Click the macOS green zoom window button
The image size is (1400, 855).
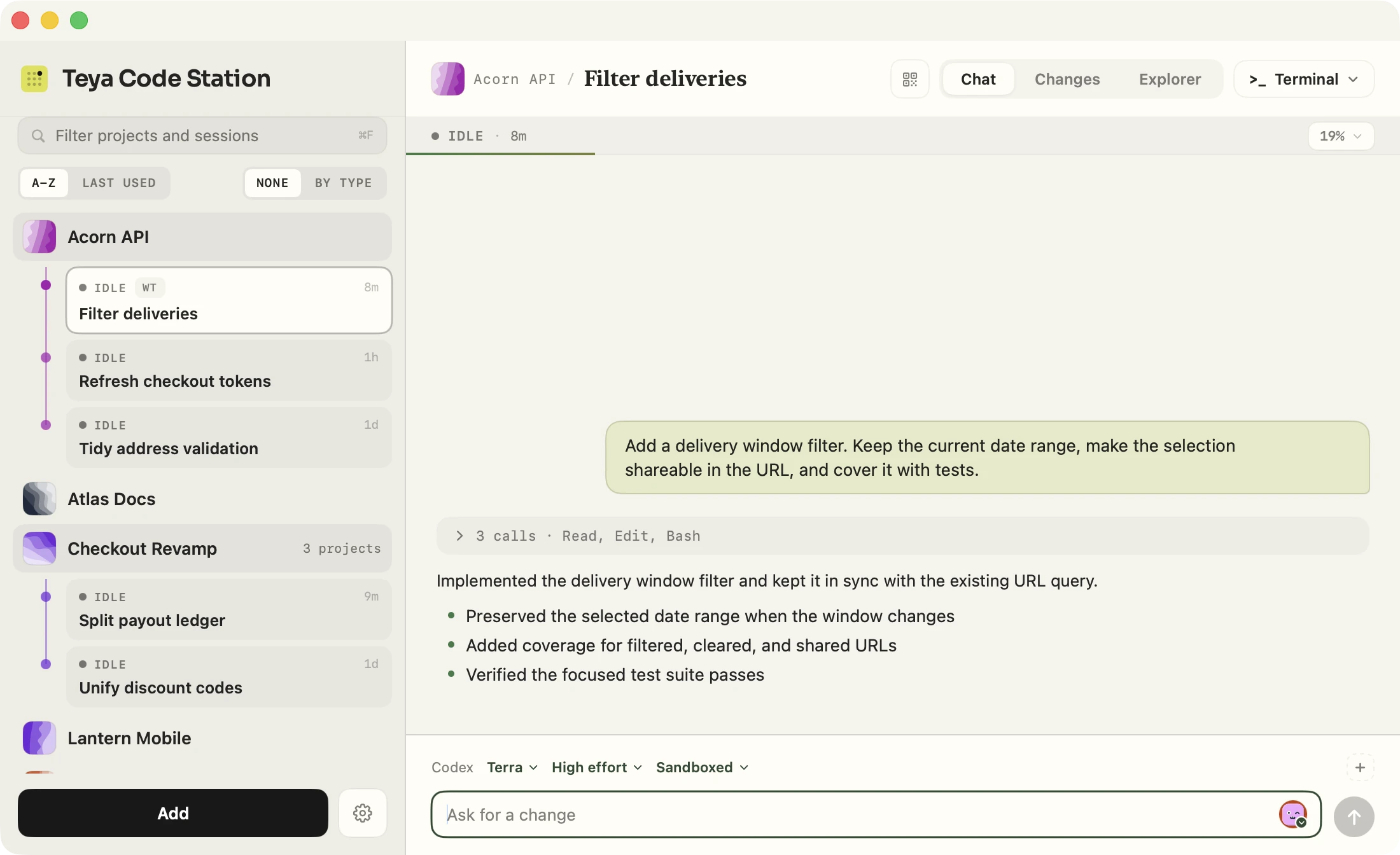(79, 20)
